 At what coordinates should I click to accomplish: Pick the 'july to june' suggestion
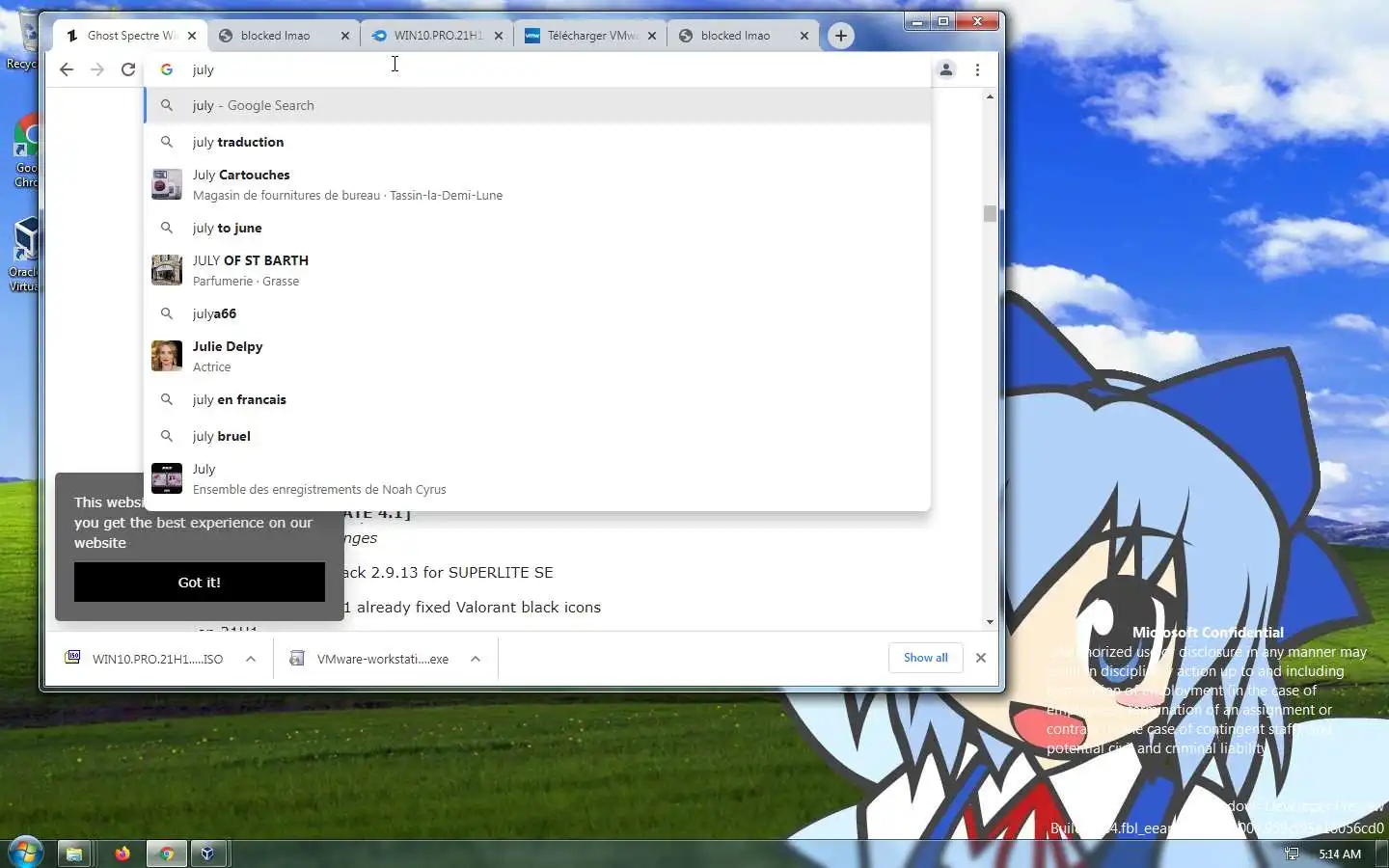[537, 228]
